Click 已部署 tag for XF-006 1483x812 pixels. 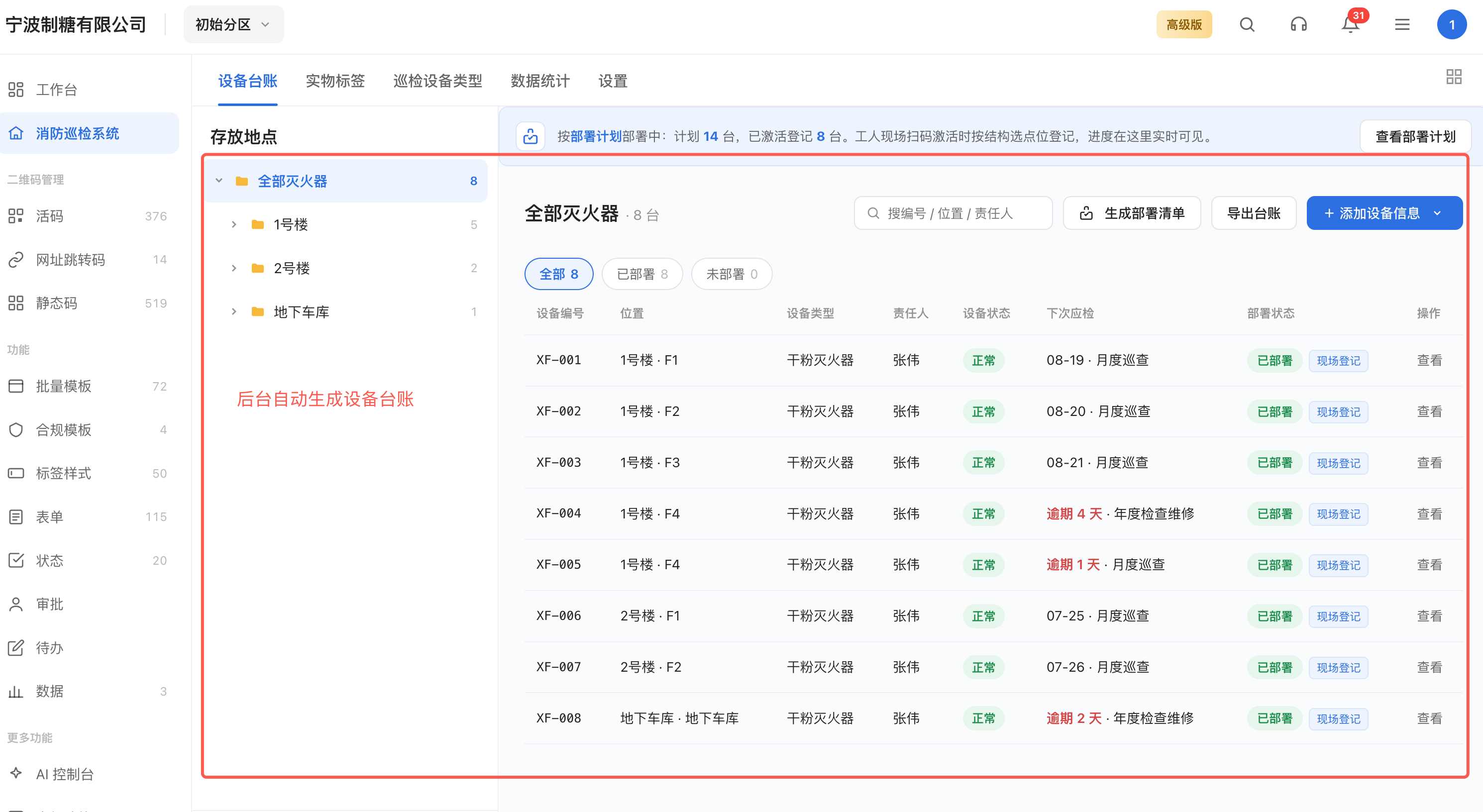pyautogui.click(x=1274, y=616)
